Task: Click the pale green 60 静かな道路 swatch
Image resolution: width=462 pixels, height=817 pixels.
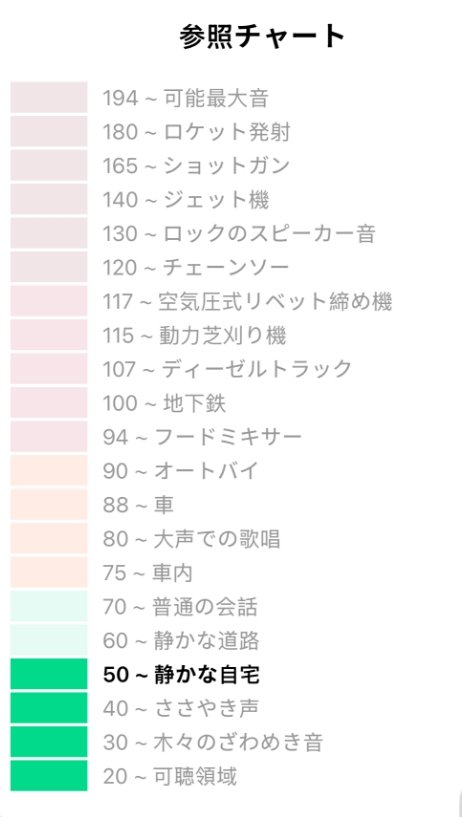Action: pyautogui.click(x=49, y=640)
